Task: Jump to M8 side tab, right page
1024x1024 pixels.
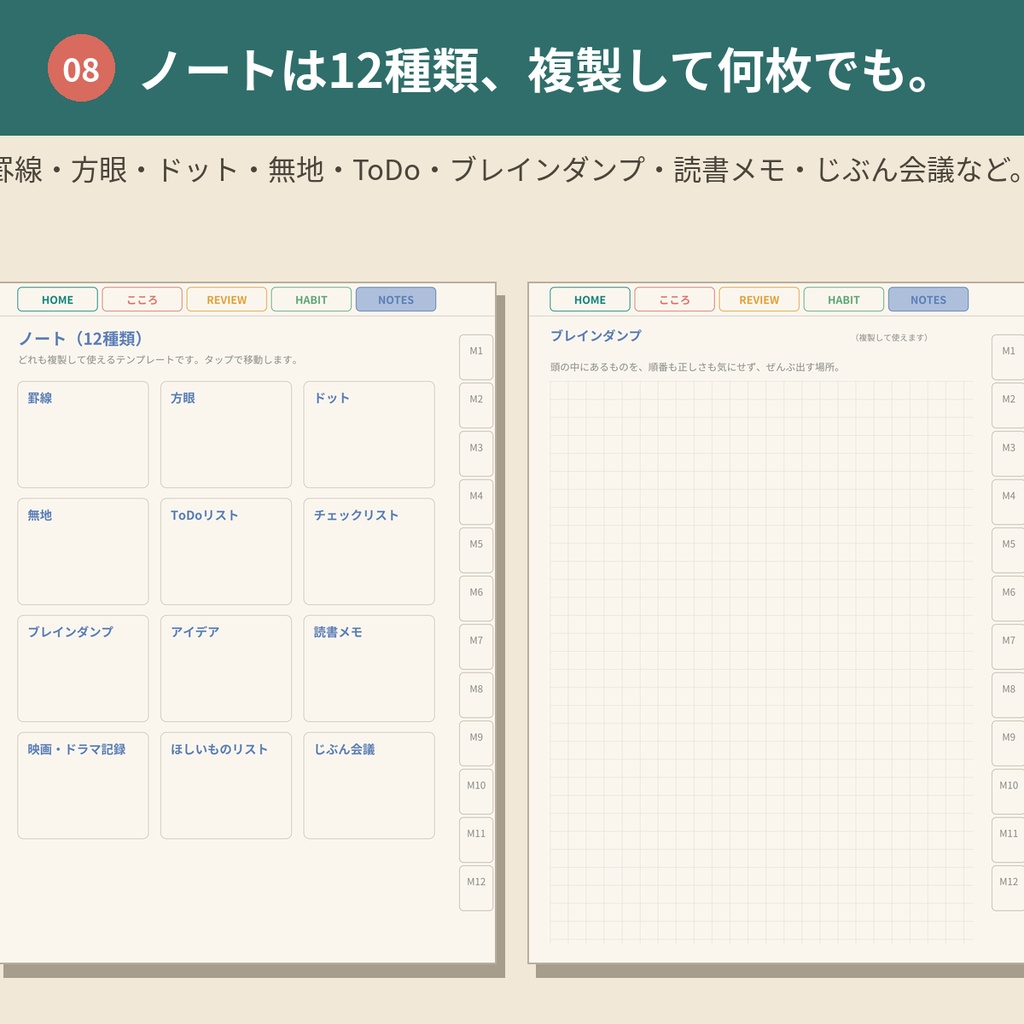Action: [x=1008, y=695]
